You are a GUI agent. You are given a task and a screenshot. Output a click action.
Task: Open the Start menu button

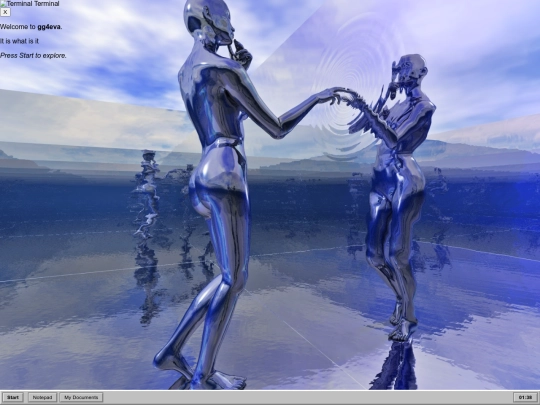[x=13, y=397]
